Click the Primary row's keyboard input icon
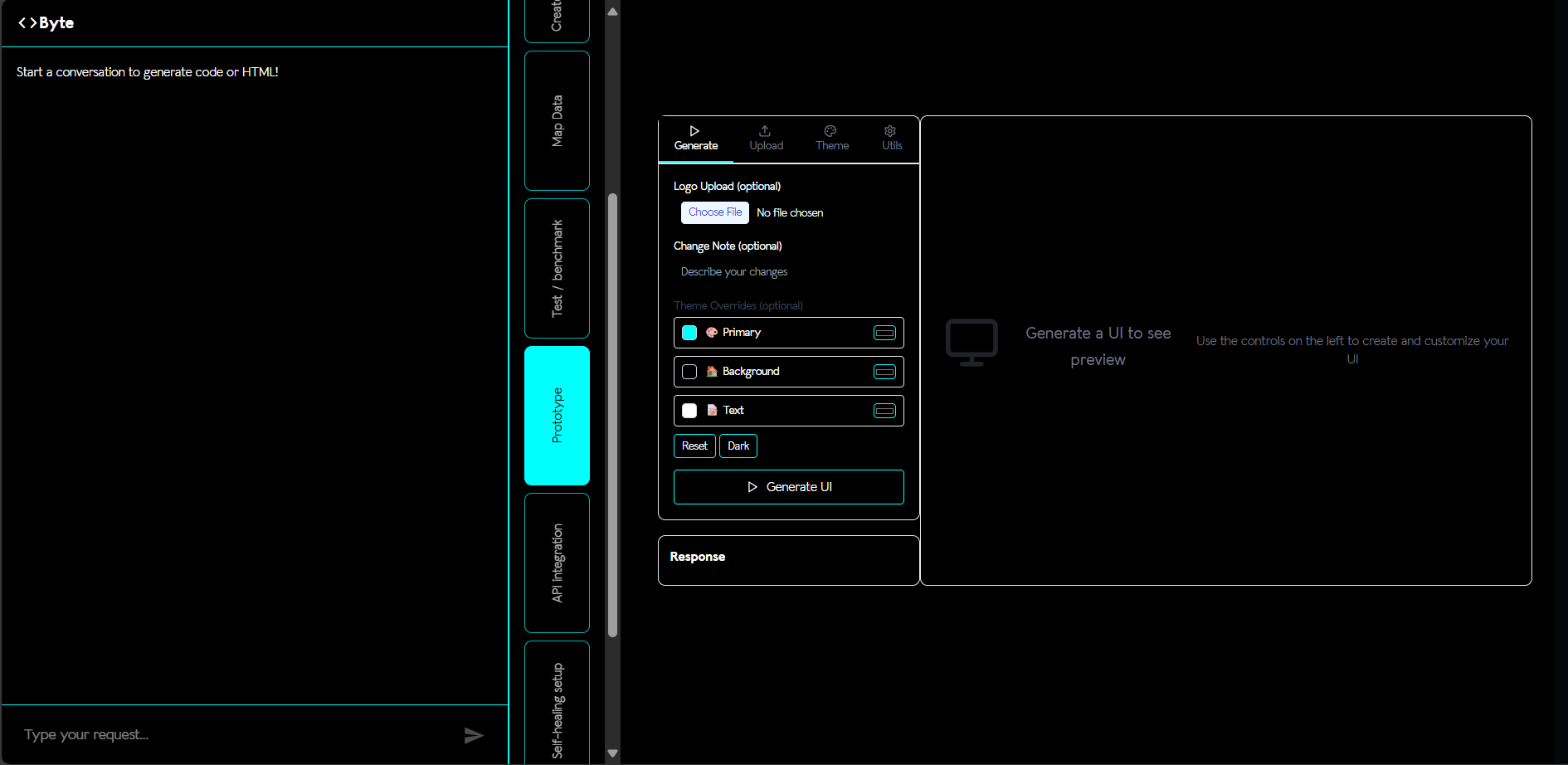1568x765 pixels. 884,333
